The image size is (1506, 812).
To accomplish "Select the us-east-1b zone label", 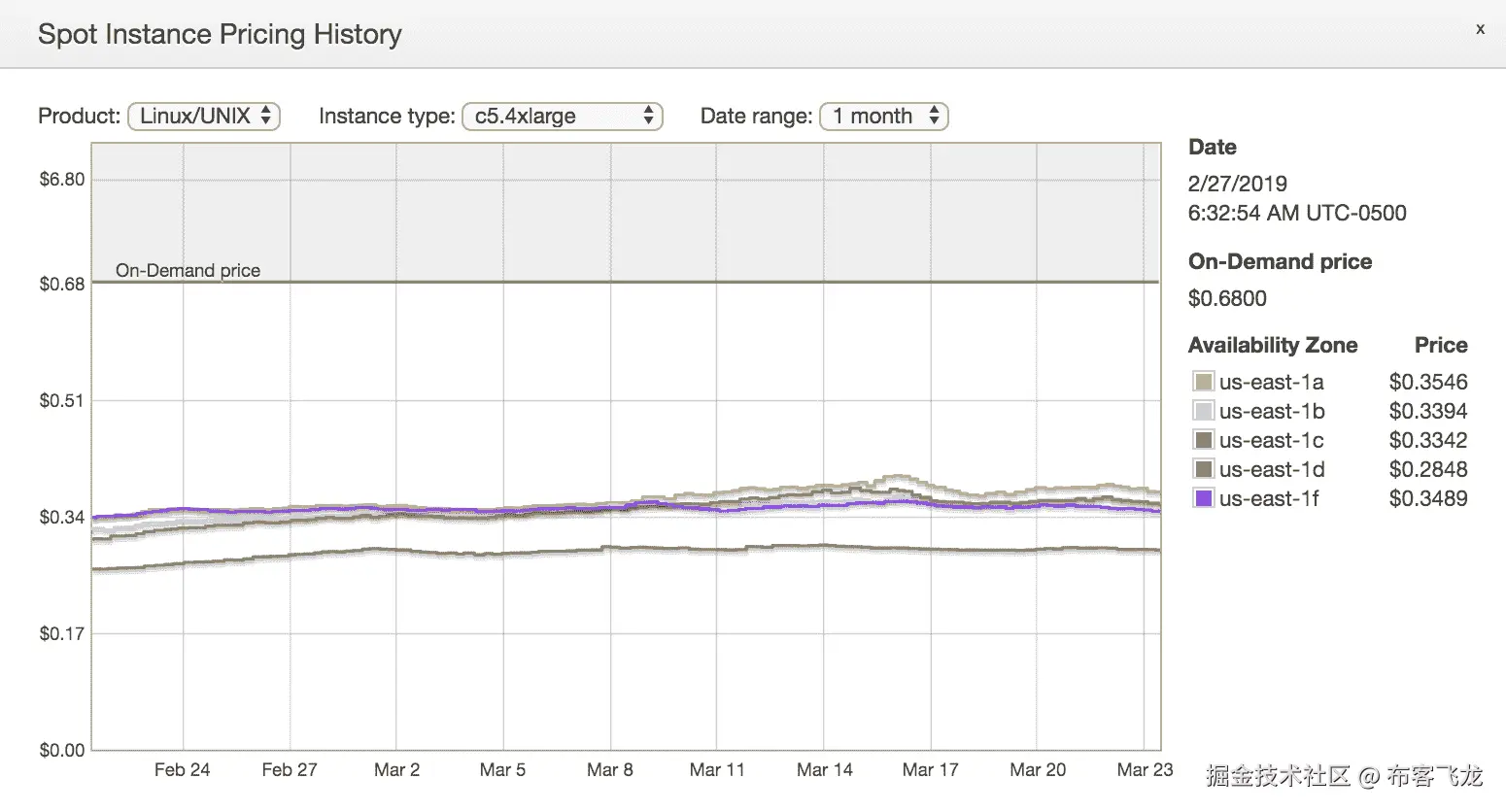I will tap(1272, 411).
